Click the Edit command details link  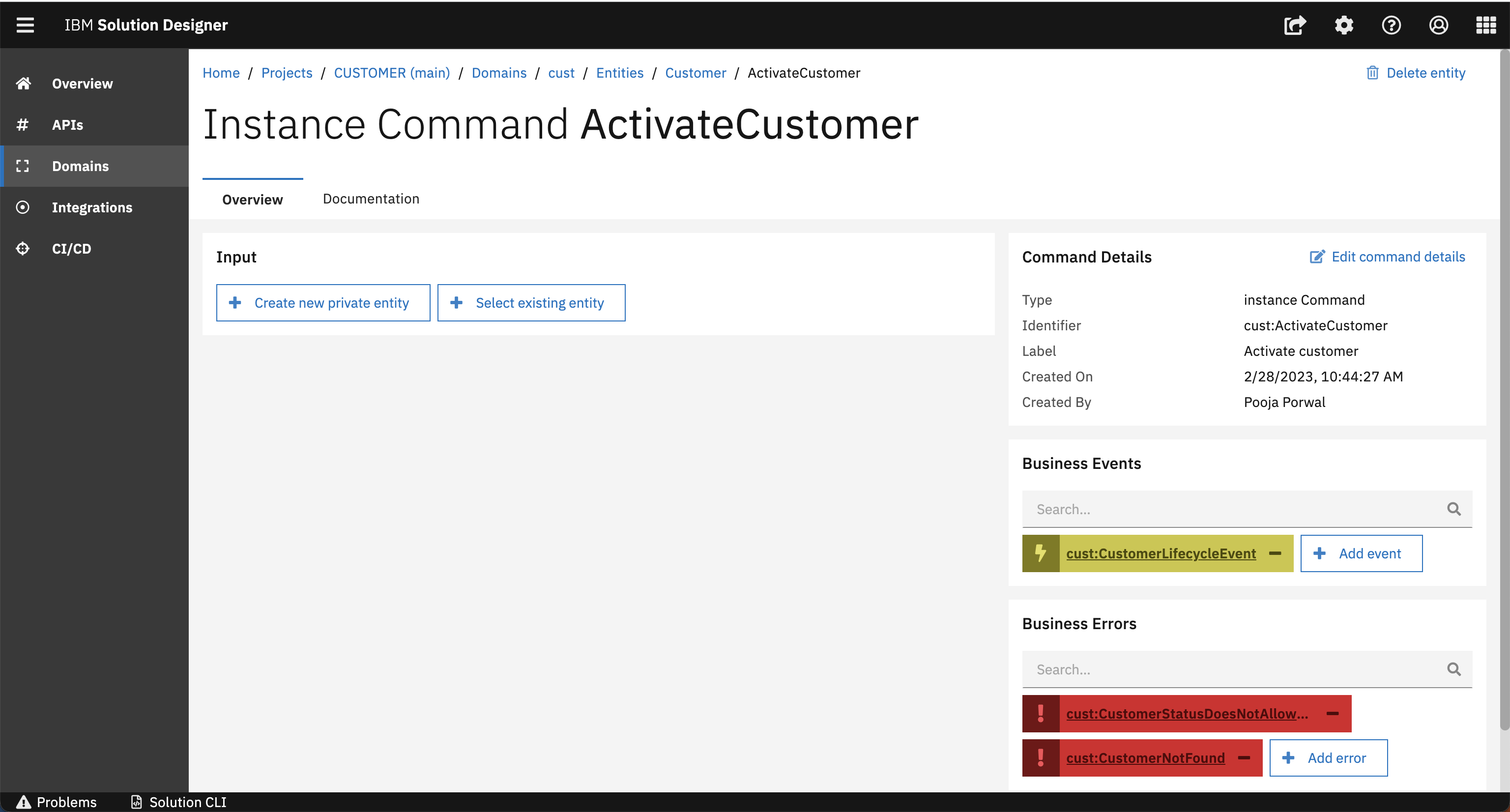tap(1388, 257)
